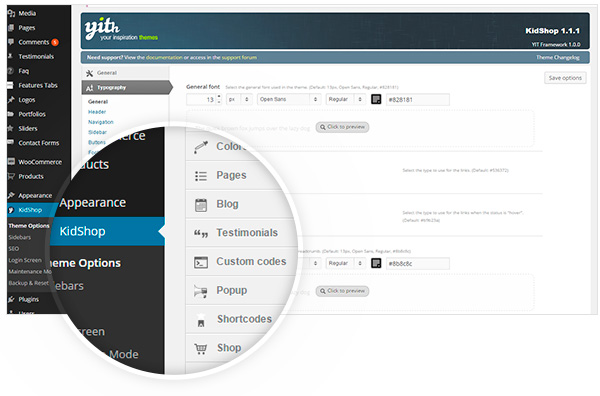Click the Pages list icon in magnifier
The width and height of the screenshot is (600, 396).
point(201,176)
